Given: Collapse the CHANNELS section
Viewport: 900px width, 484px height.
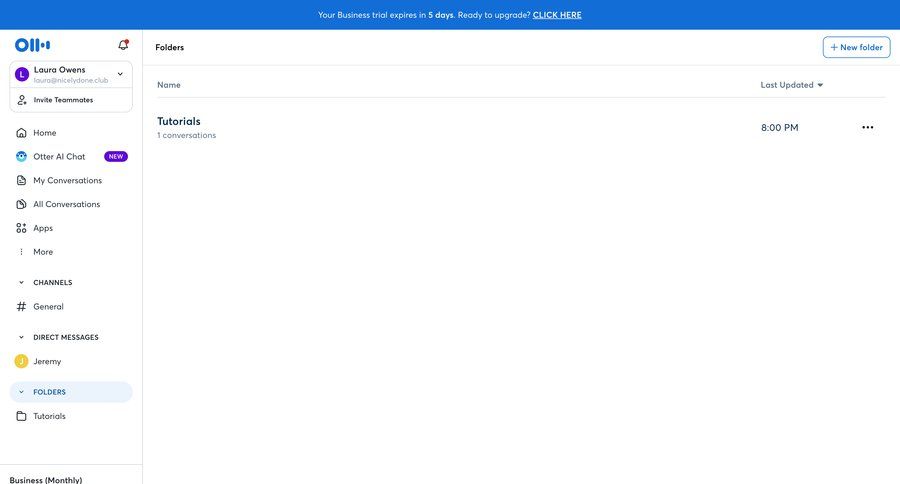Looking at the screenshot, I should (21, 282).
